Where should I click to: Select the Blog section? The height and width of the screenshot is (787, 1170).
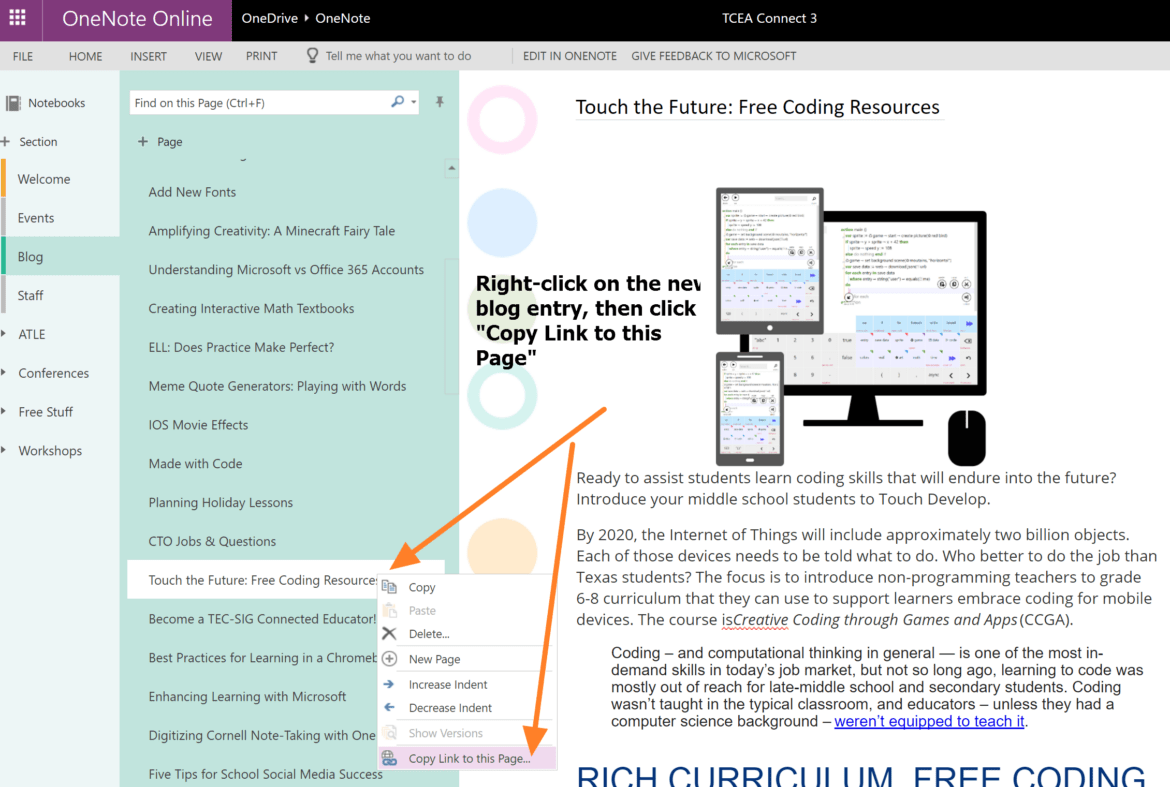click(x=60, y=257)
